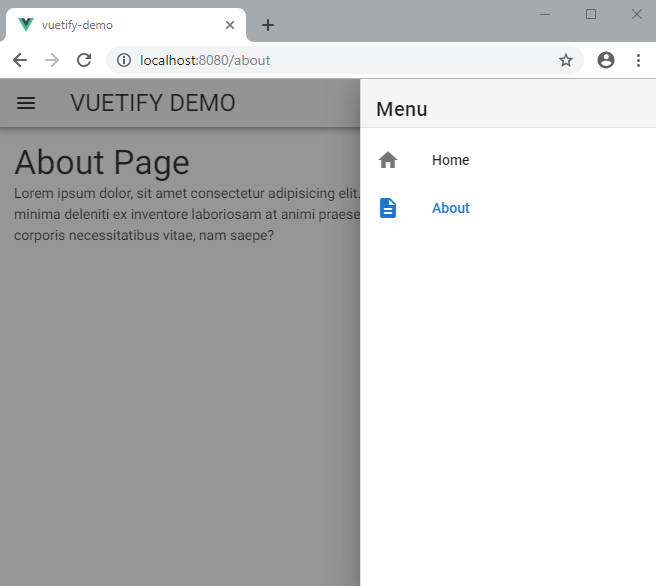Click the dimmed About Page heading to dismiss drawer
The width and height of the screenshot is (656, 586).
pos(102,162)
